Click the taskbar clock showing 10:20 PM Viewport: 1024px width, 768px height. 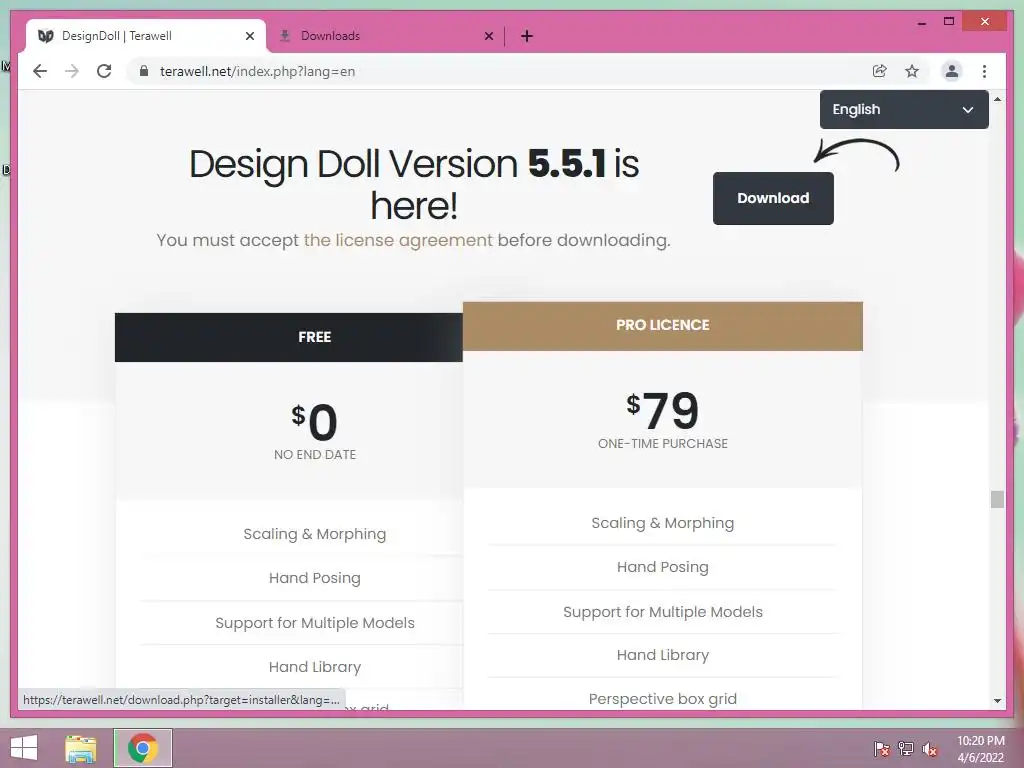(x=981, y=749)
